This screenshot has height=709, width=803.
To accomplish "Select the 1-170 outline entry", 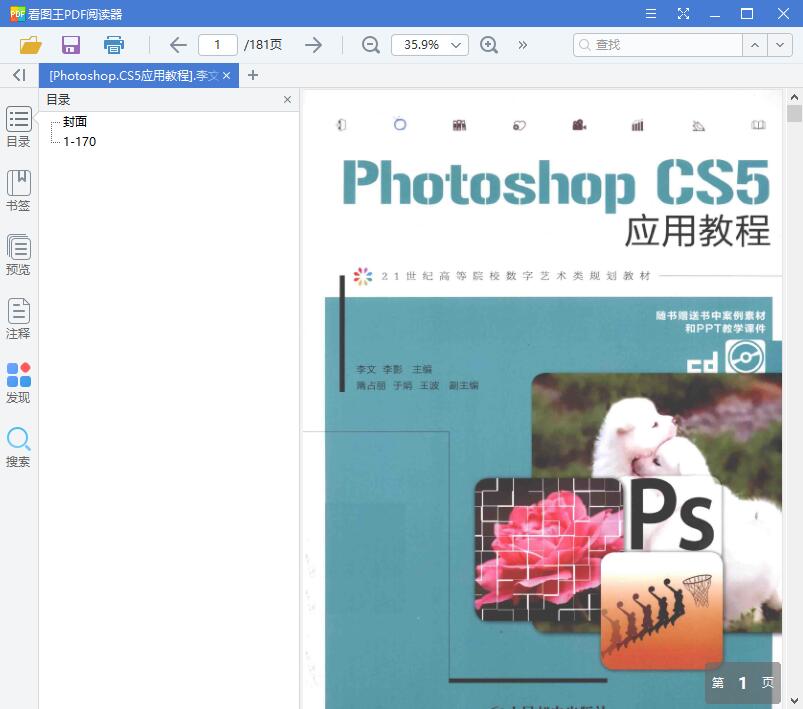I will click(x=79, y=141).
